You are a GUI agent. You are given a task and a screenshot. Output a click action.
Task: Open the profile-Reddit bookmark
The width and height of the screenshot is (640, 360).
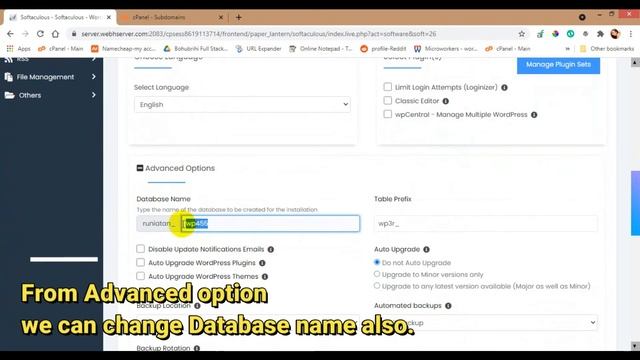pos(383,49)
